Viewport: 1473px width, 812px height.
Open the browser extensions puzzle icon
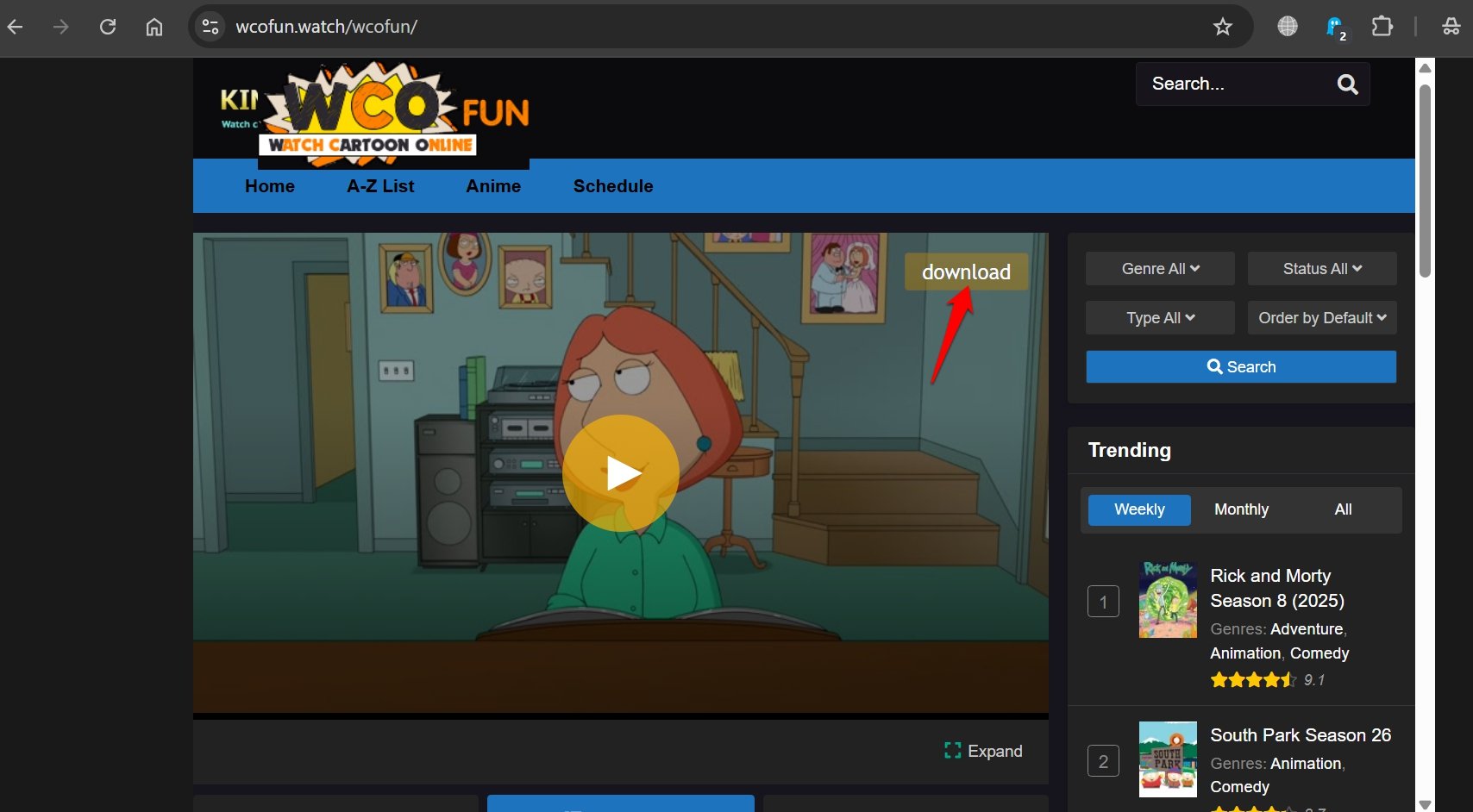[x=1382, y=27]
